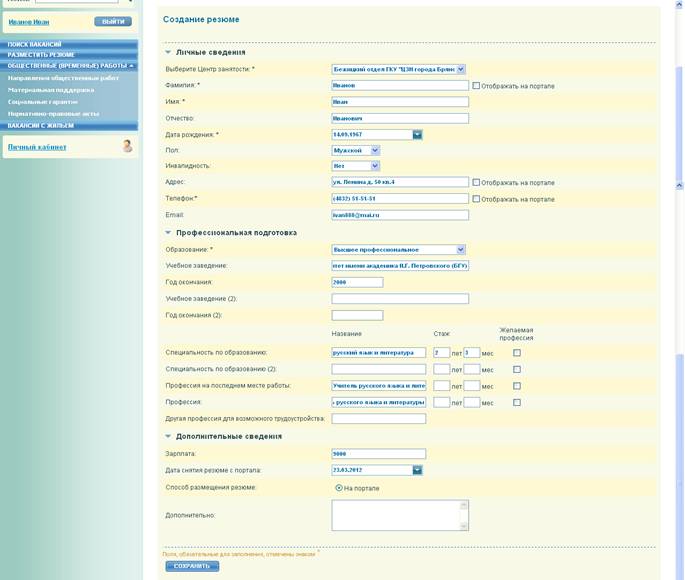This screenshot has height=580, width=685.
Task: Enable Отображать на портале for Фамилия
Action: [x=476, y=86]
